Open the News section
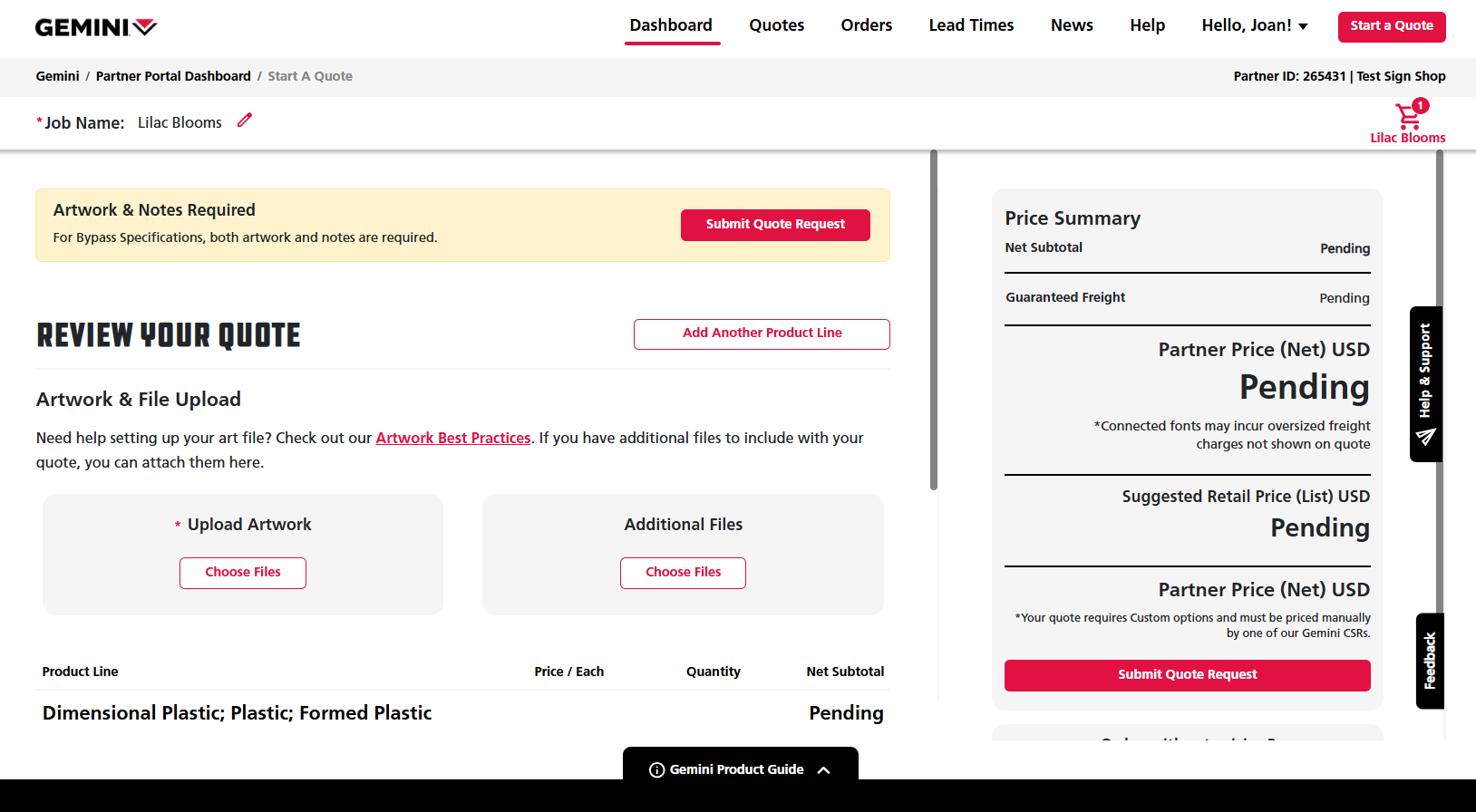Viewport: 1476px width, 812px height. tap(1072, 25)
